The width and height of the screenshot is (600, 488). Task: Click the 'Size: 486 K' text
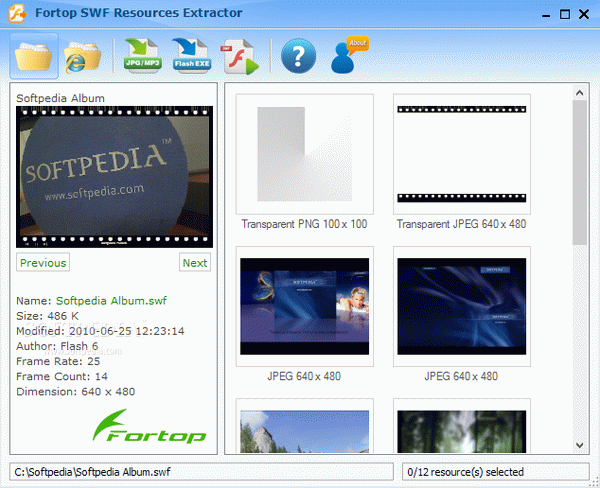pos(47,316)
